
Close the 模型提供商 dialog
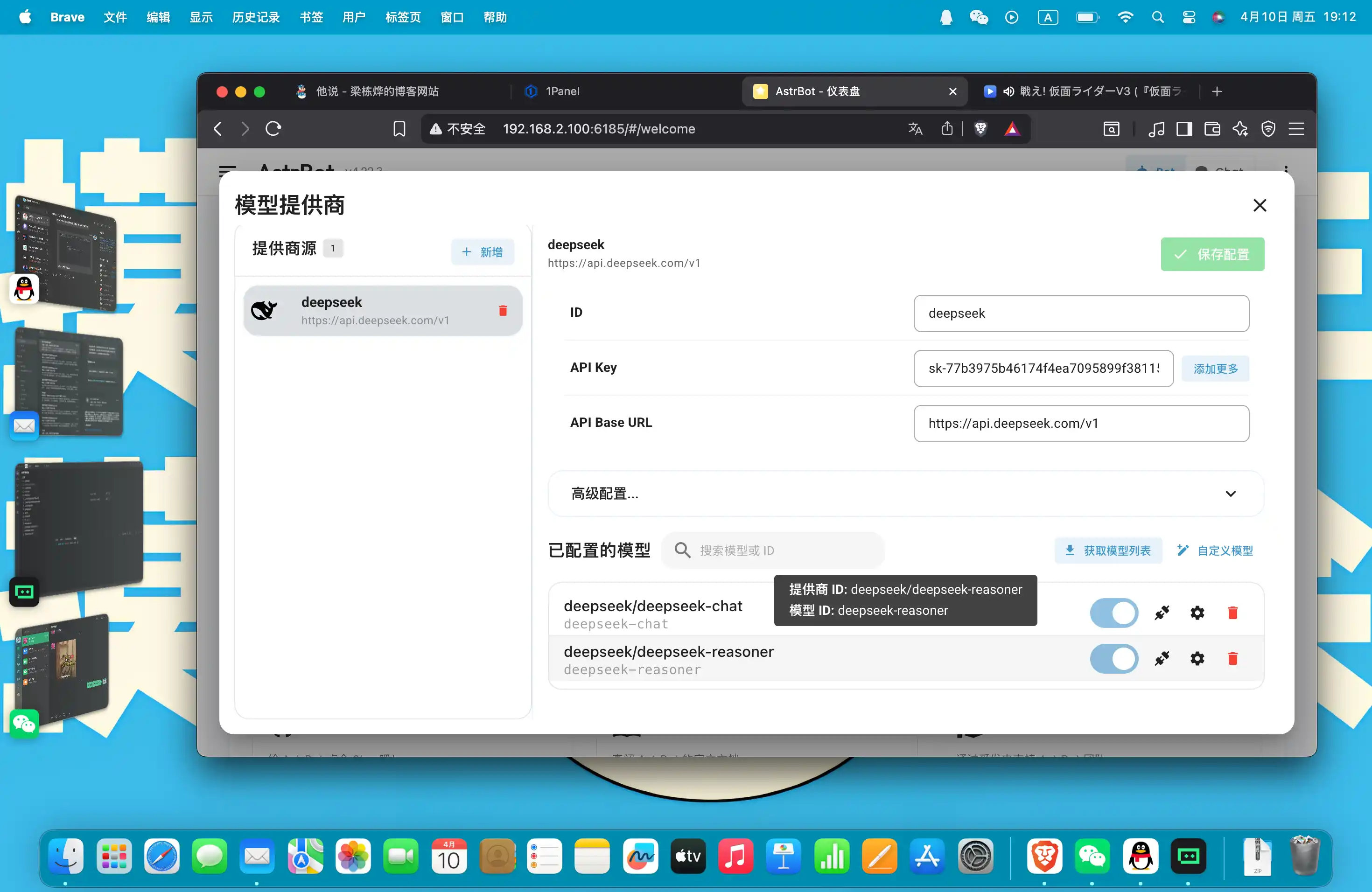[x=1260, y=206]
